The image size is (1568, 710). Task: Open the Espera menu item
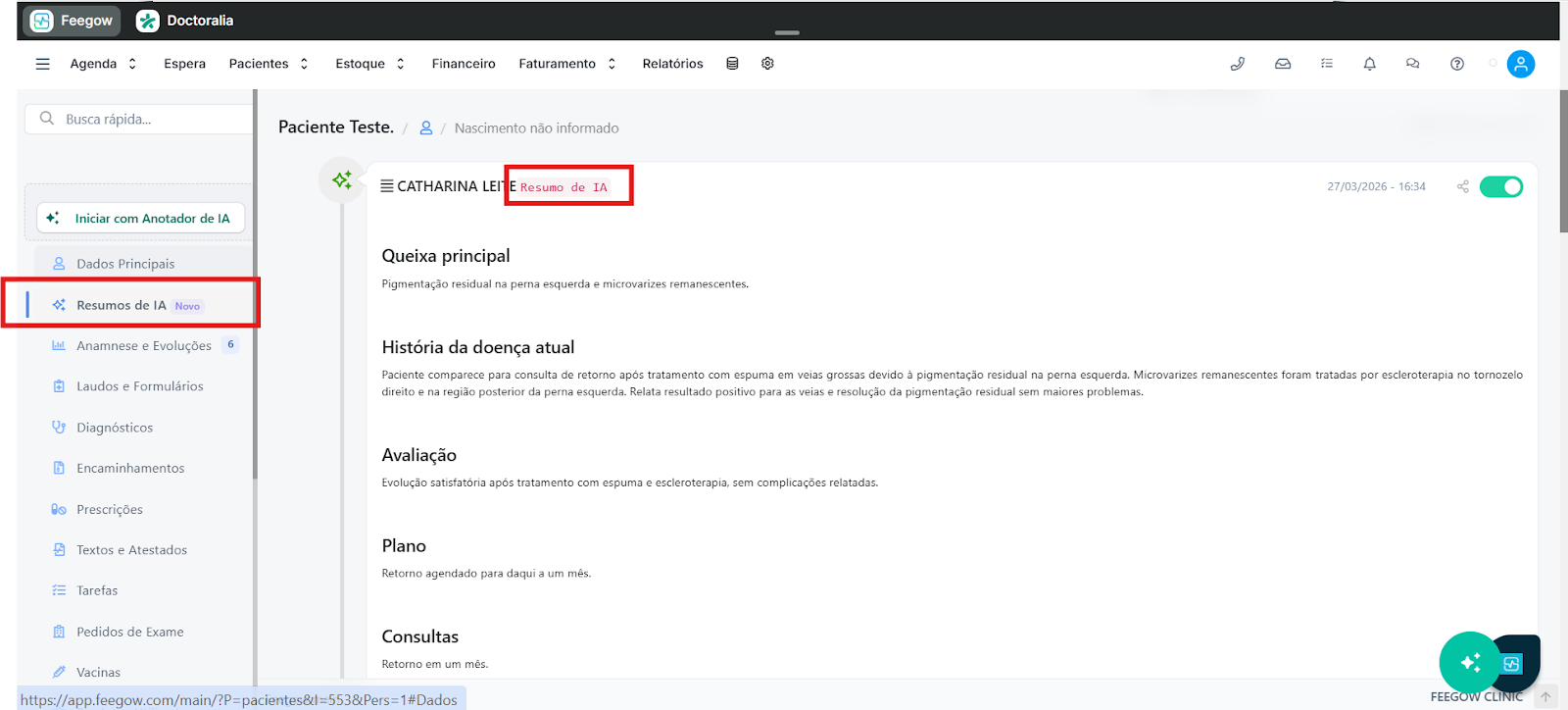(x=185, y=64)
